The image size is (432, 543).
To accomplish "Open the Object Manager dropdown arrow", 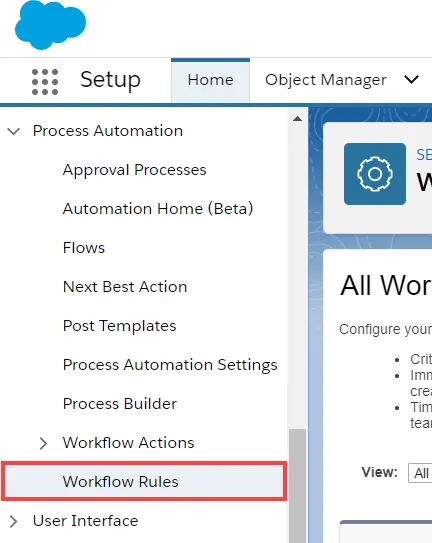I will [411, 80].
